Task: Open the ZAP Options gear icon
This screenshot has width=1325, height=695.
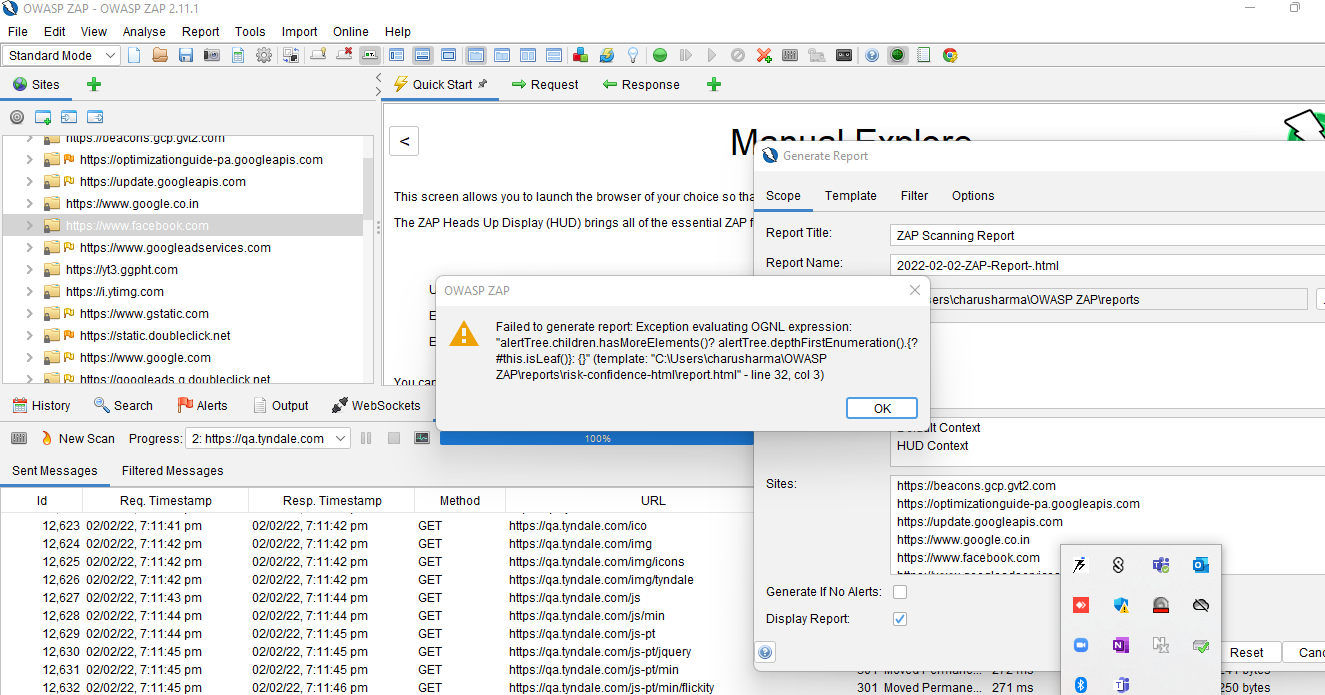Action: click(x=264, y=55)
